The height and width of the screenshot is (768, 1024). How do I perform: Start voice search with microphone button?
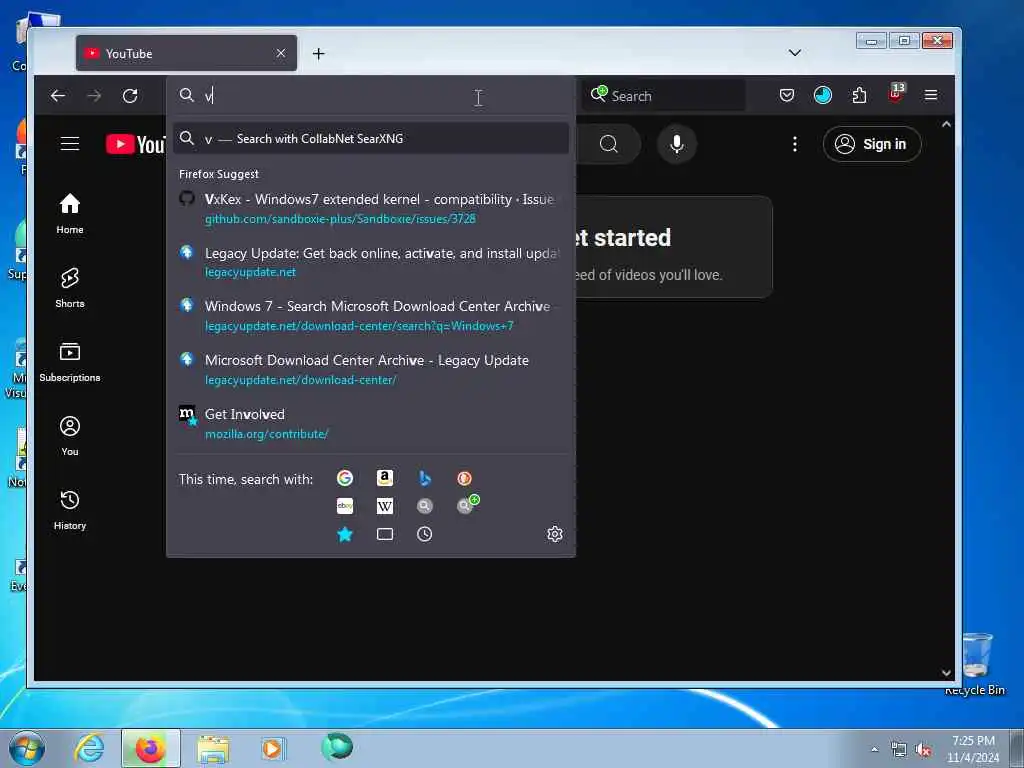click(677, 144)
